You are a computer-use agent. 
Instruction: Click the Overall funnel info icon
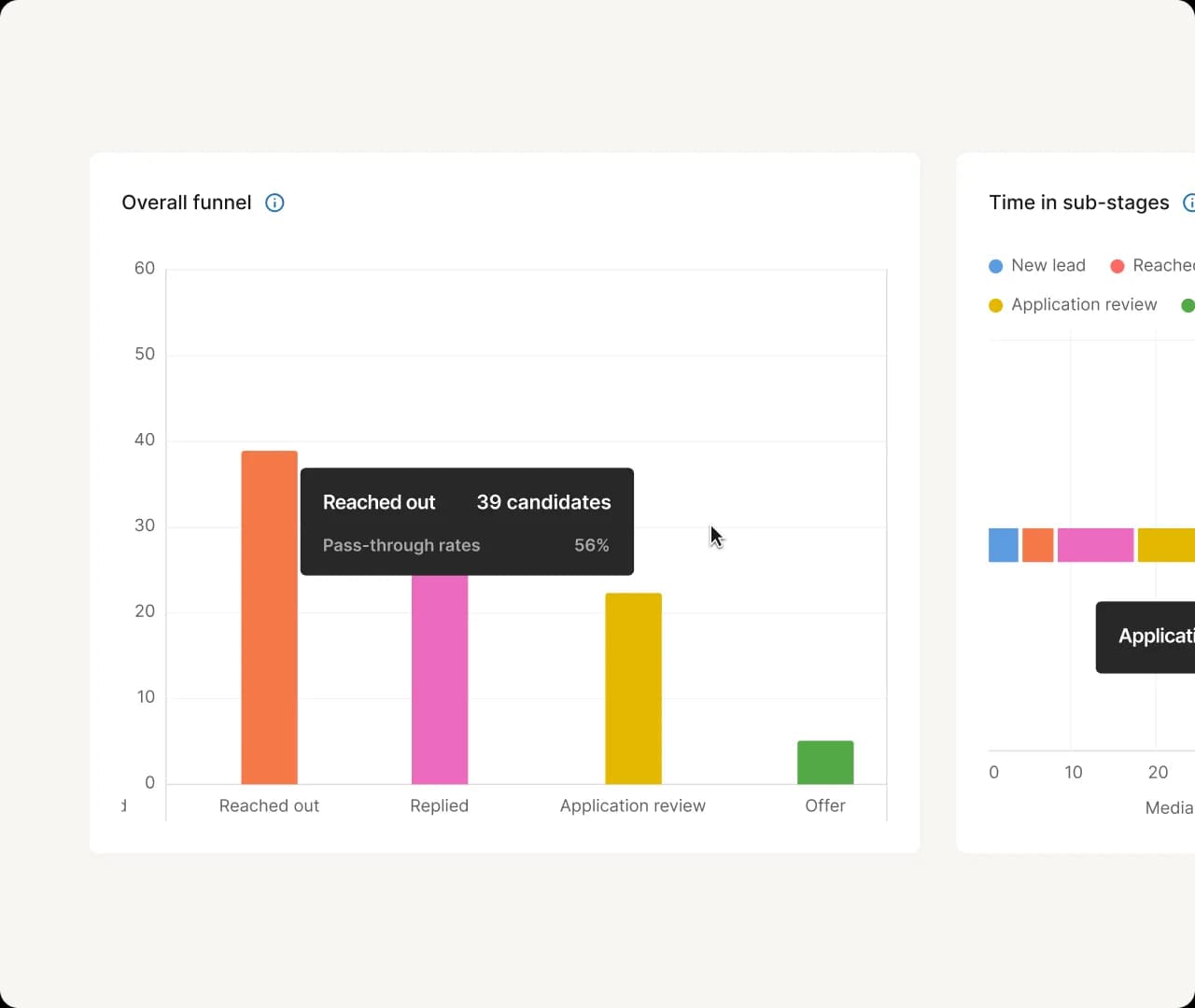[x=274, y=203]
